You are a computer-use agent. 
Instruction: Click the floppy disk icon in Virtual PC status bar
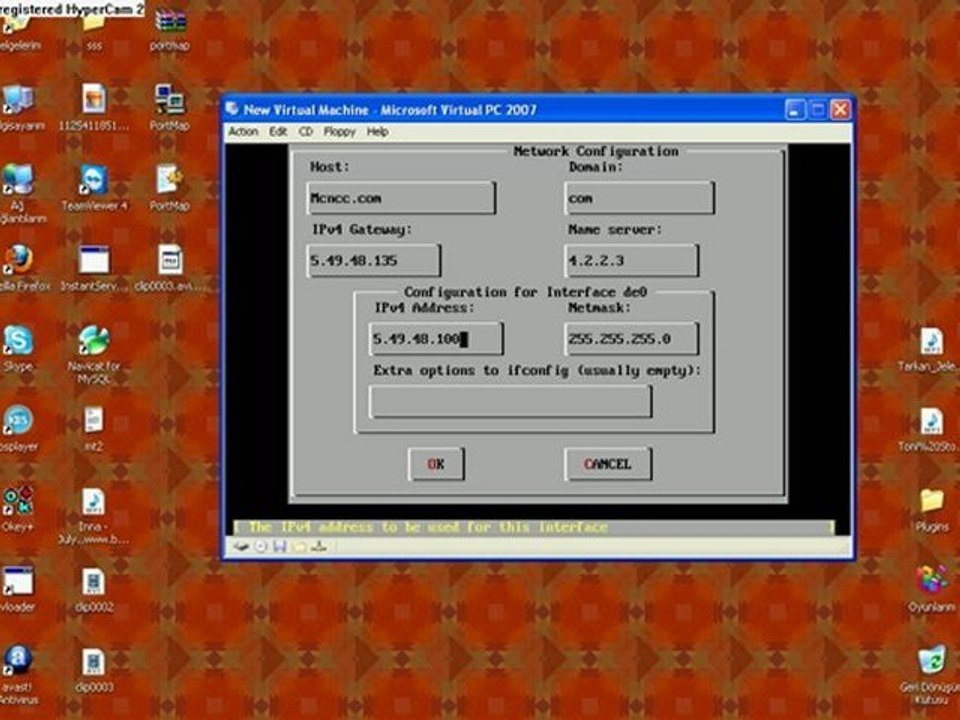tap(280, 546)
